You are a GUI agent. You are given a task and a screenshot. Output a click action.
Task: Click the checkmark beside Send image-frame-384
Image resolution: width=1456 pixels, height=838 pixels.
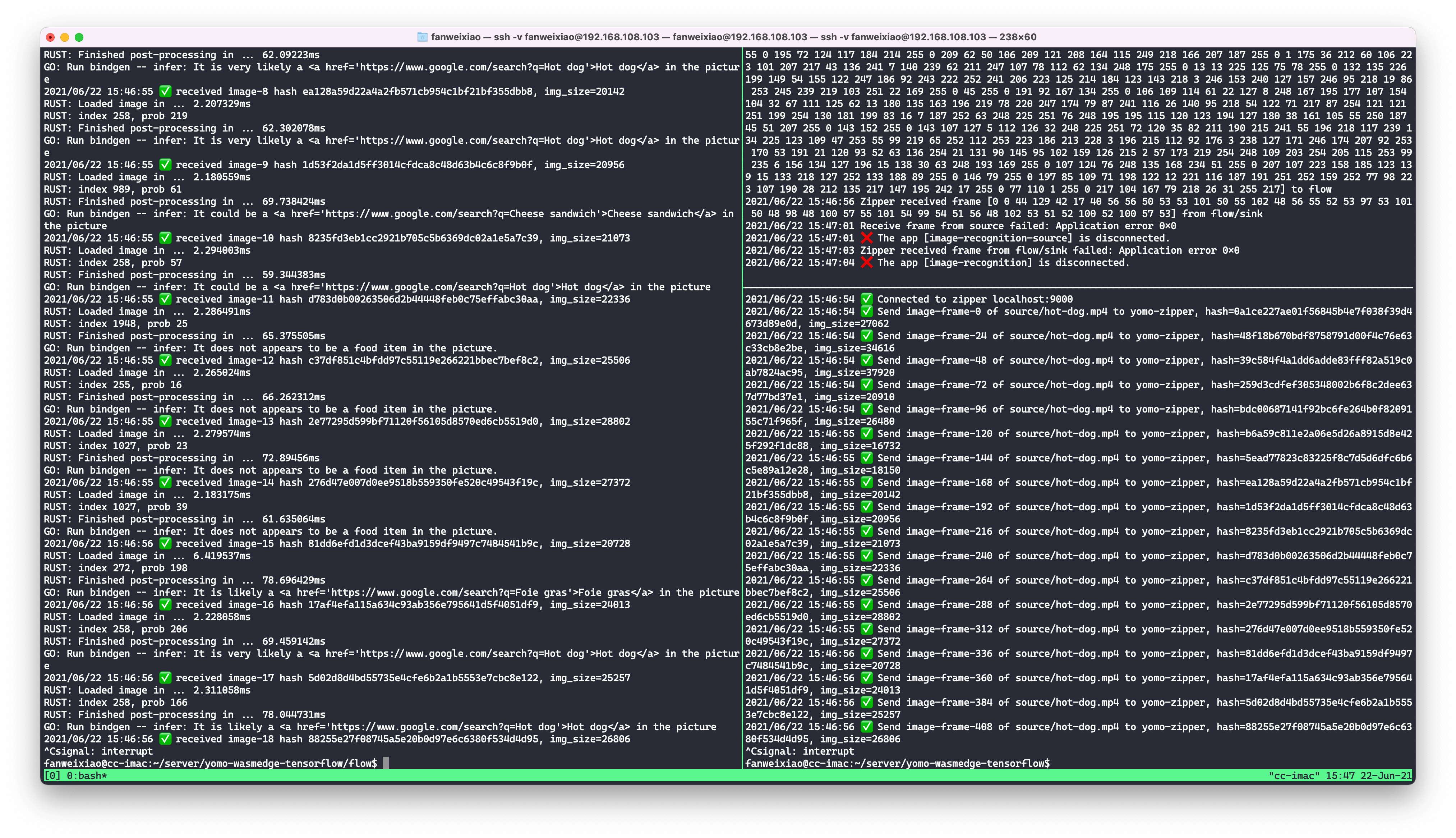pyautogui.click(x=867, y=702)
